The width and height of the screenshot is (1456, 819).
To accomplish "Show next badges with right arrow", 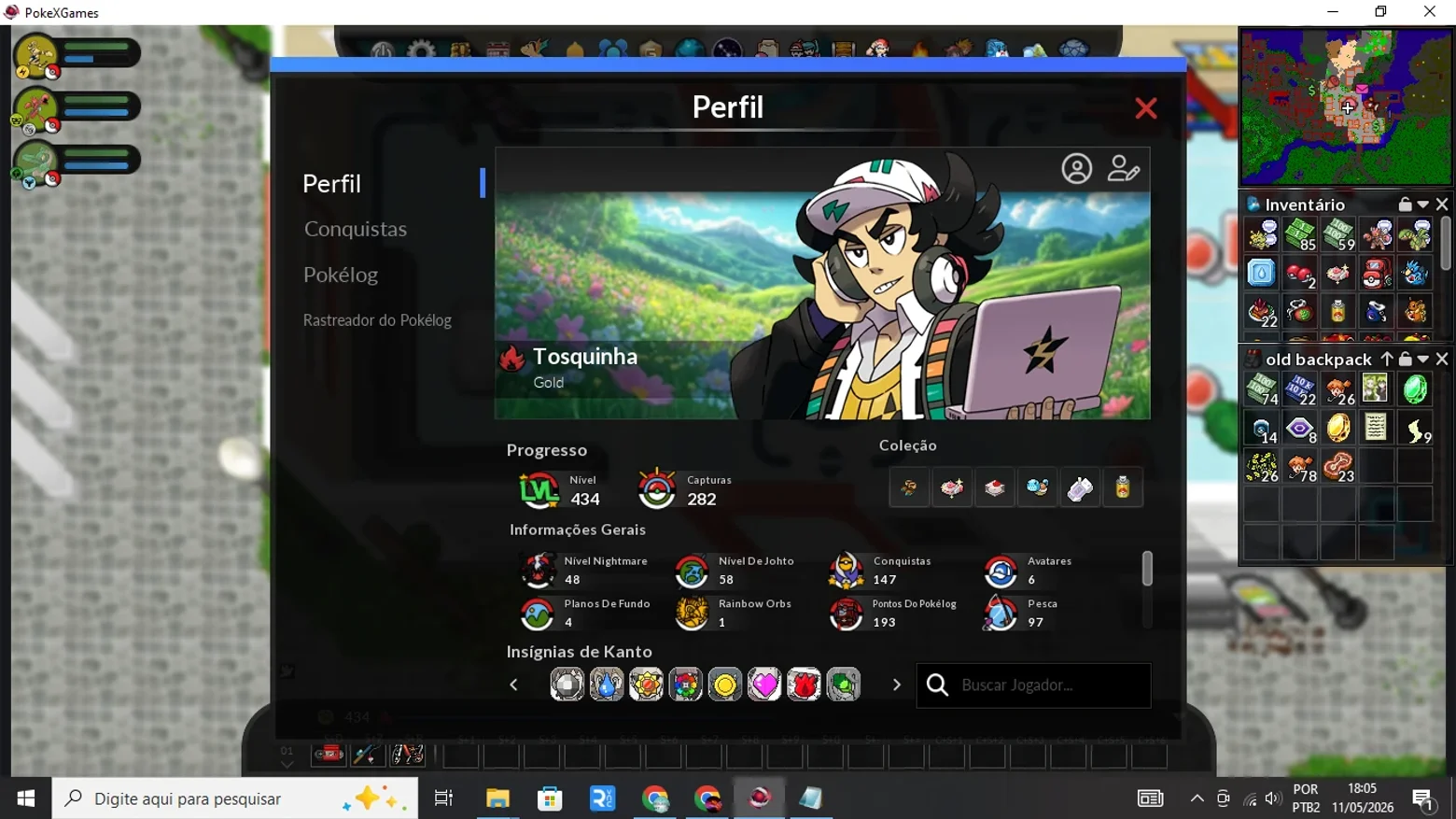I will (897, 685).
